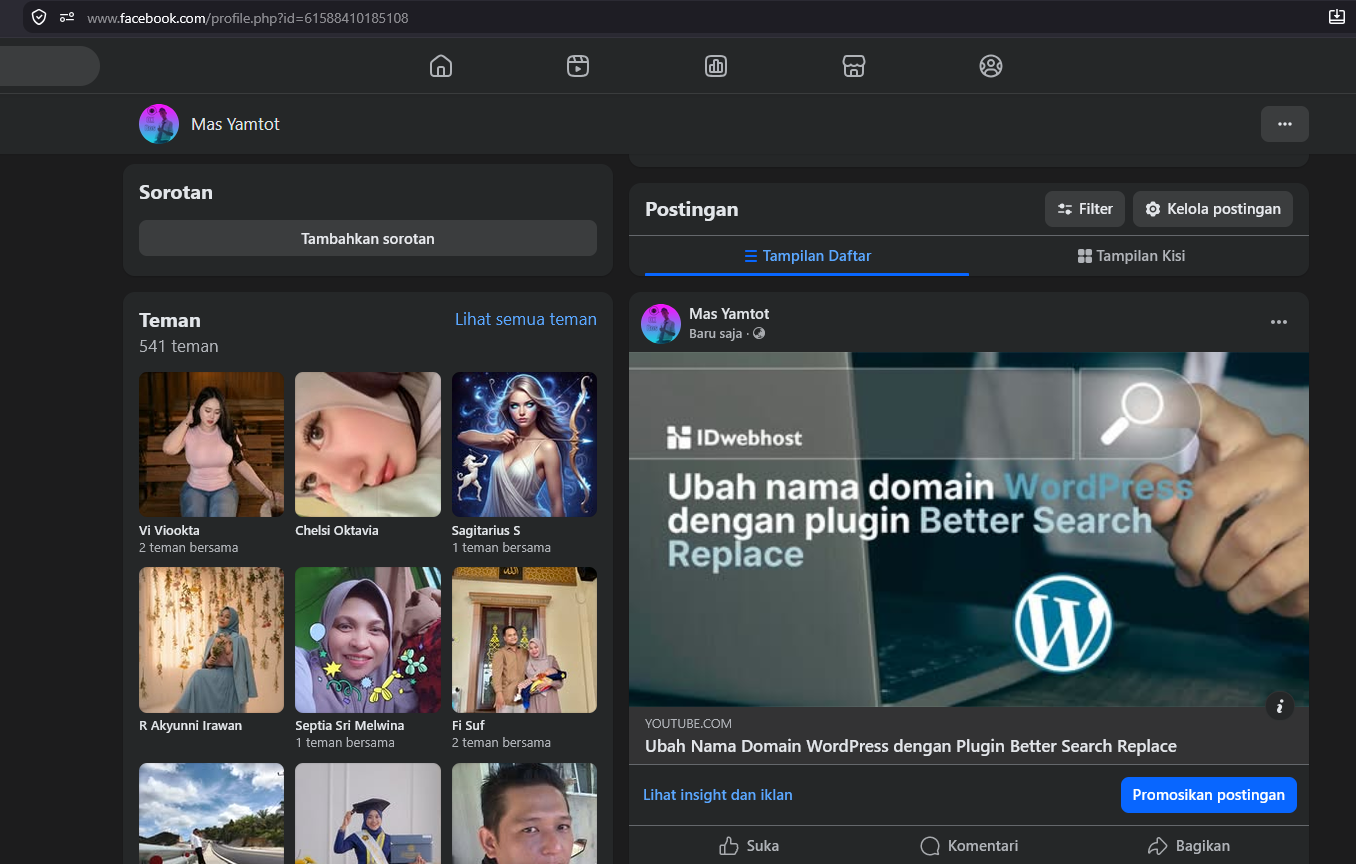Click "1 teman bersama" under Sagitarius S

point(501,548)
